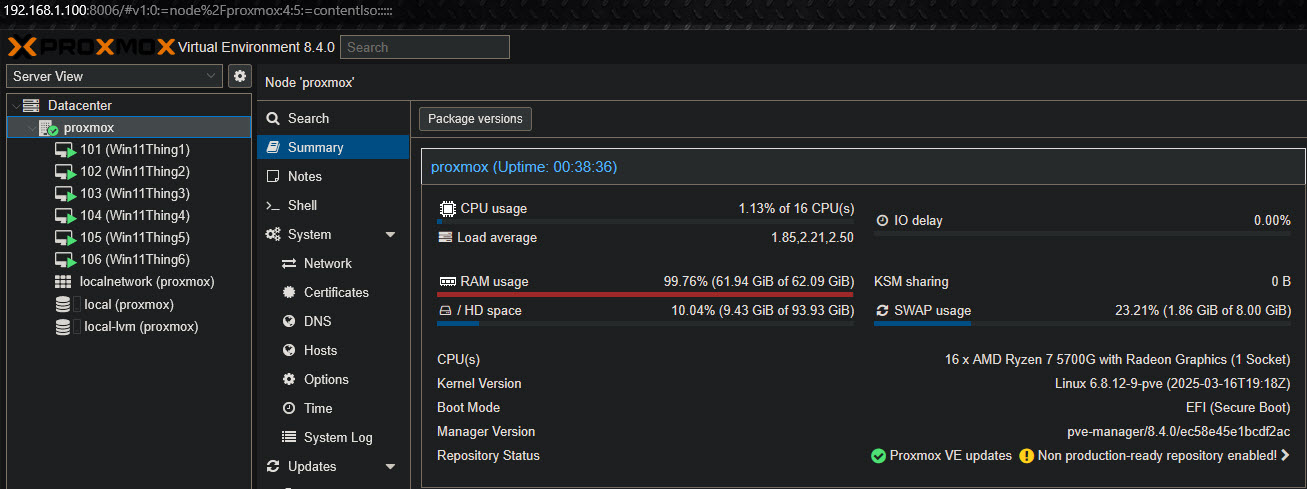
Task: Open the Server View dropdown
Action: click(114, 76)
